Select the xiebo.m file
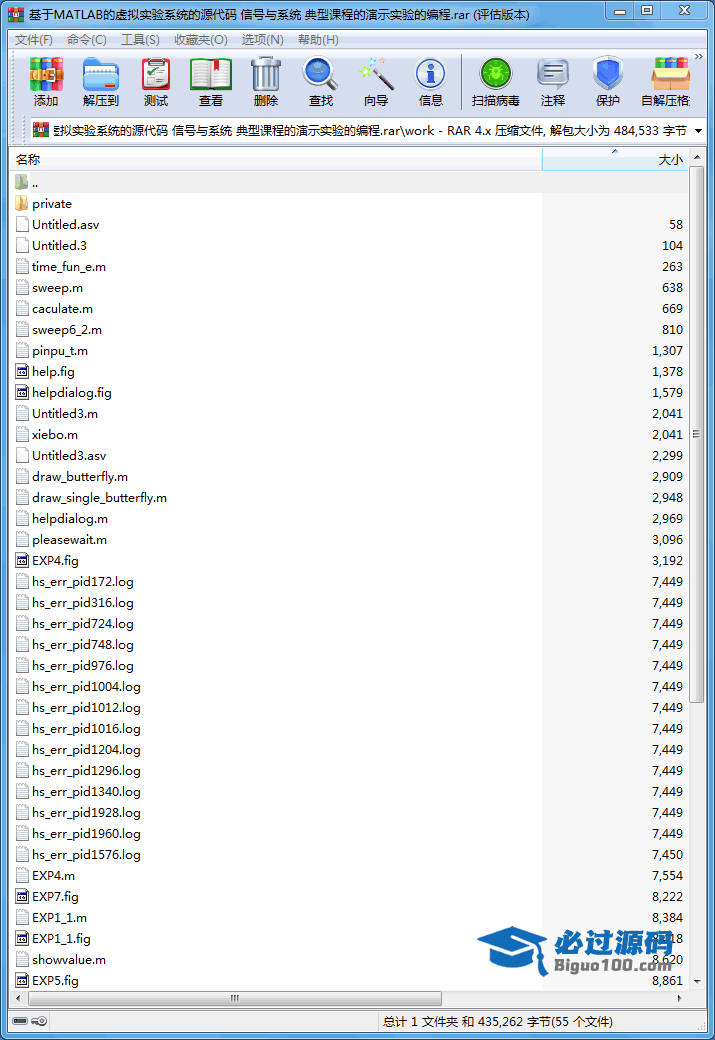The image size is (715, 1040). click(x=55, y=434)
